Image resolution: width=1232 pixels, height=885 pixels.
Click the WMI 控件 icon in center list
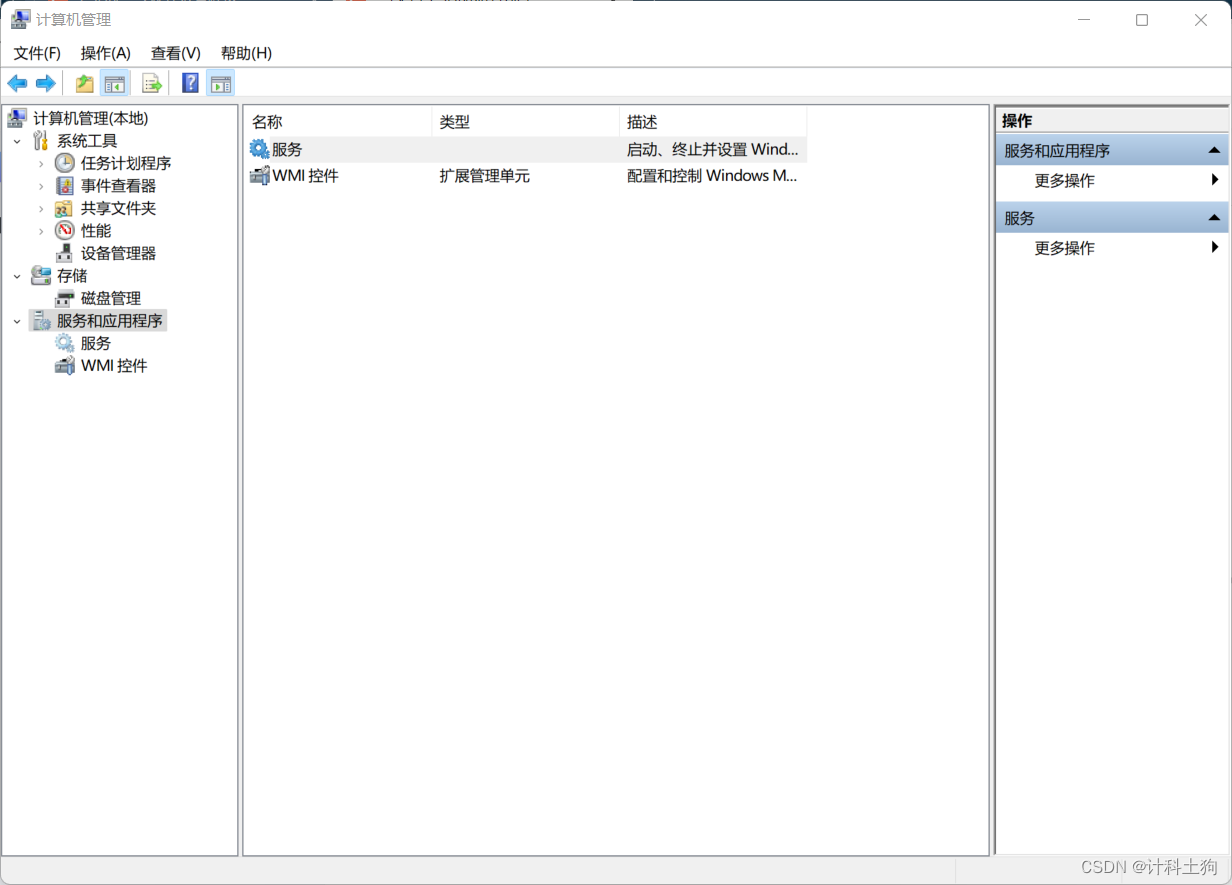click(259, 176)
